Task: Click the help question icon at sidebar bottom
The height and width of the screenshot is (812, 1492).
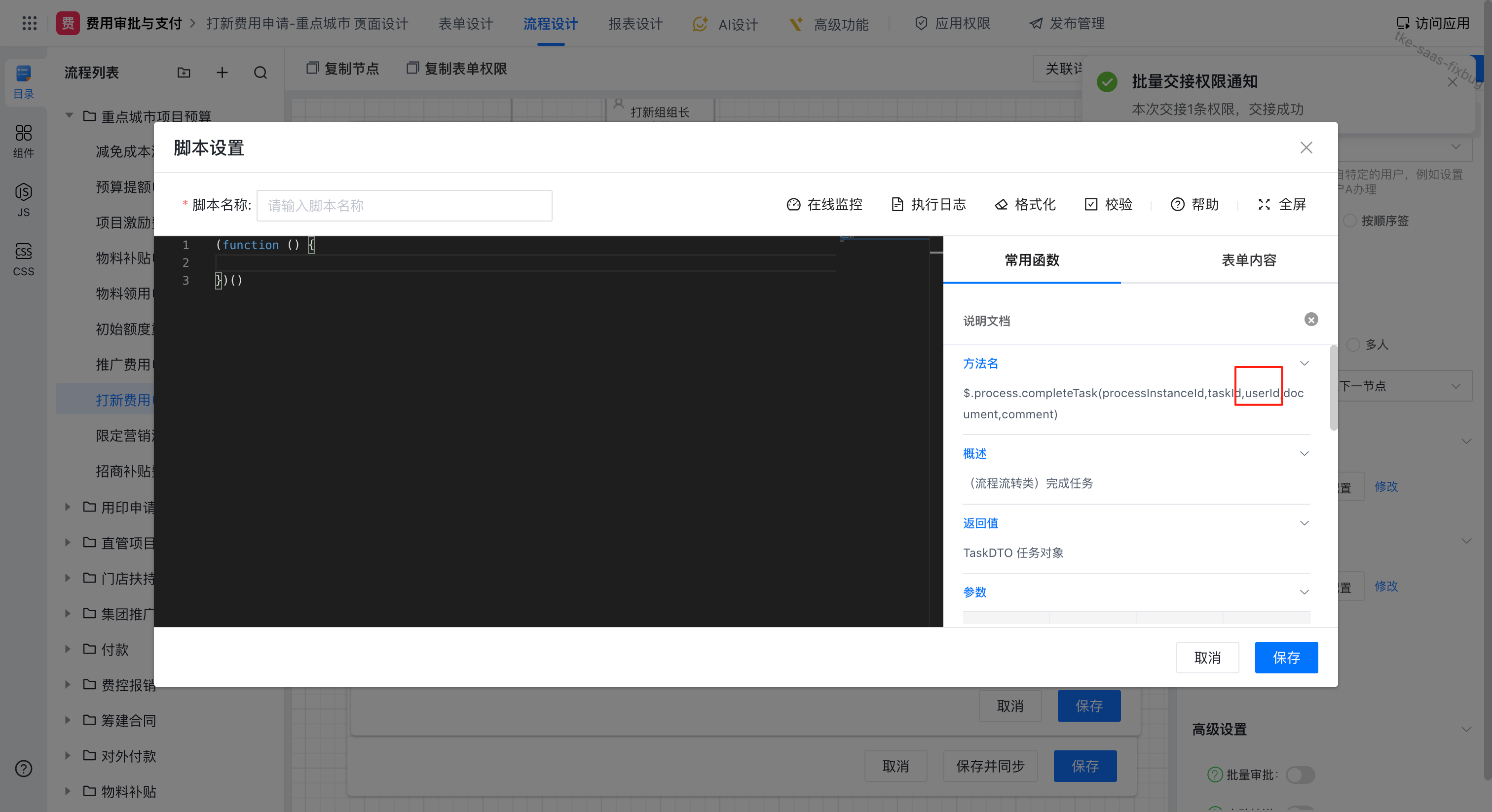Action: tap(24, 769)
